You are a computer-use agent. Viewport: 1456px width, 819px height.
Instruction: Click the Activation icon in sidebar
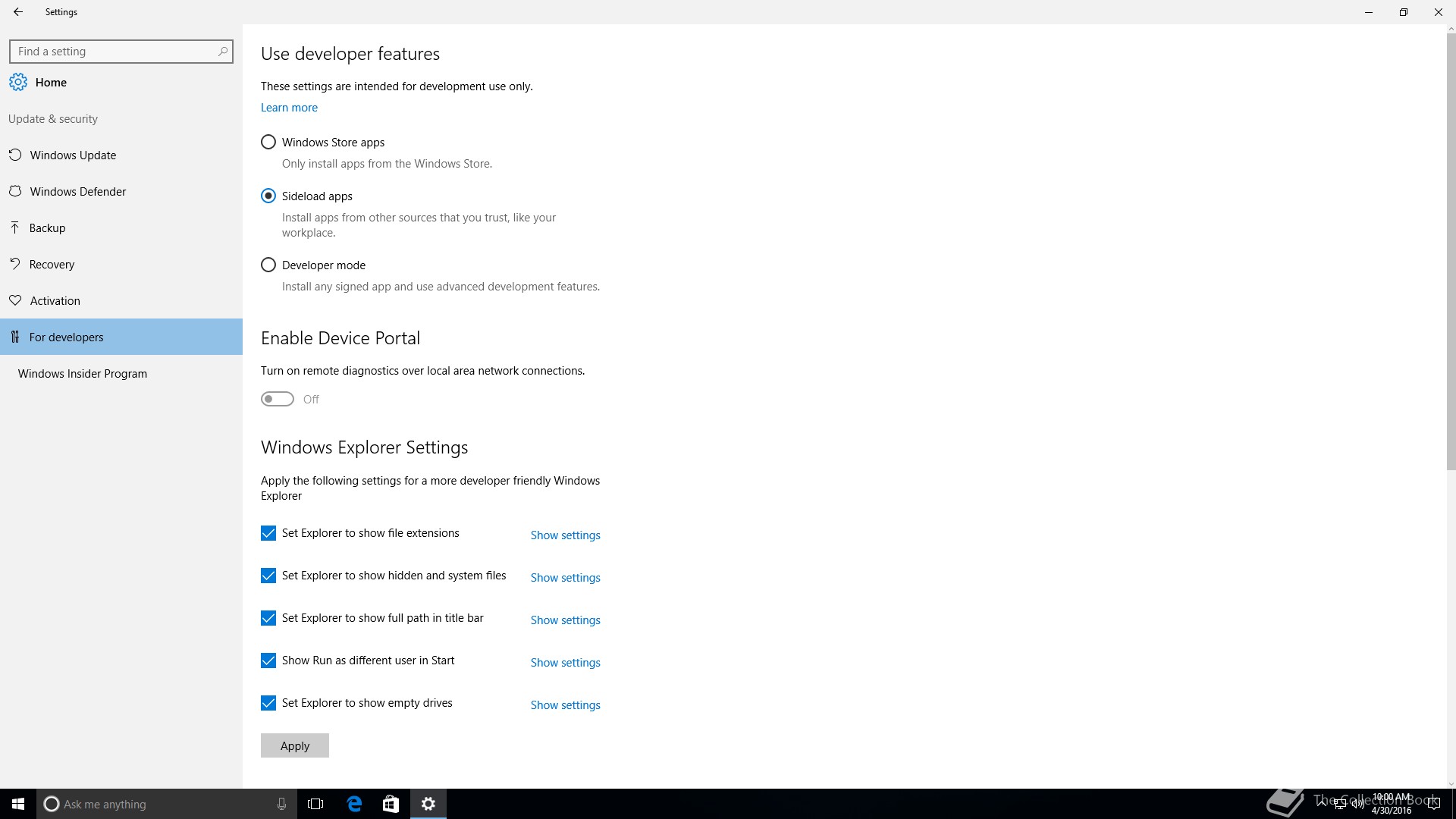[x=15, y=300]
